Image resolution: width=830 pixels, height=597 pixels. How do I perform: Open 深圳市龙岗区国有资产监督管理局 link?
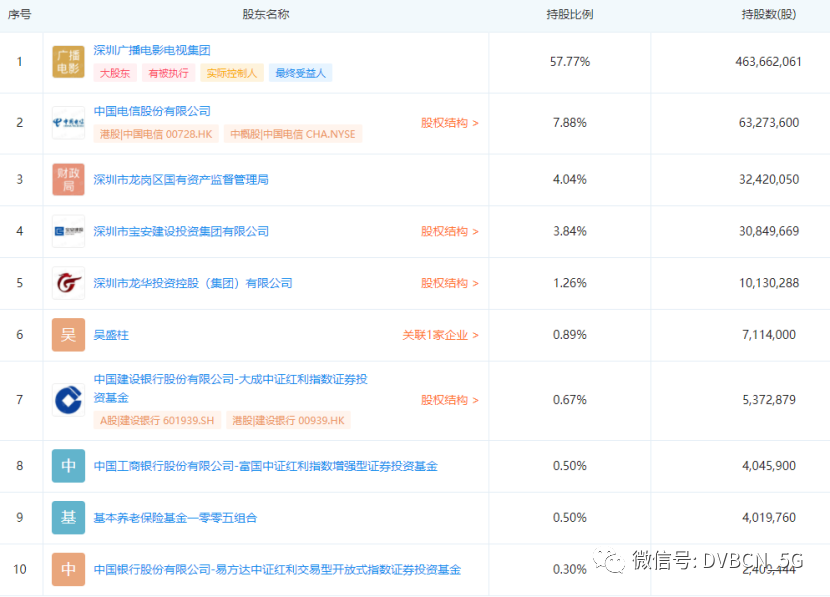[181, 179]
